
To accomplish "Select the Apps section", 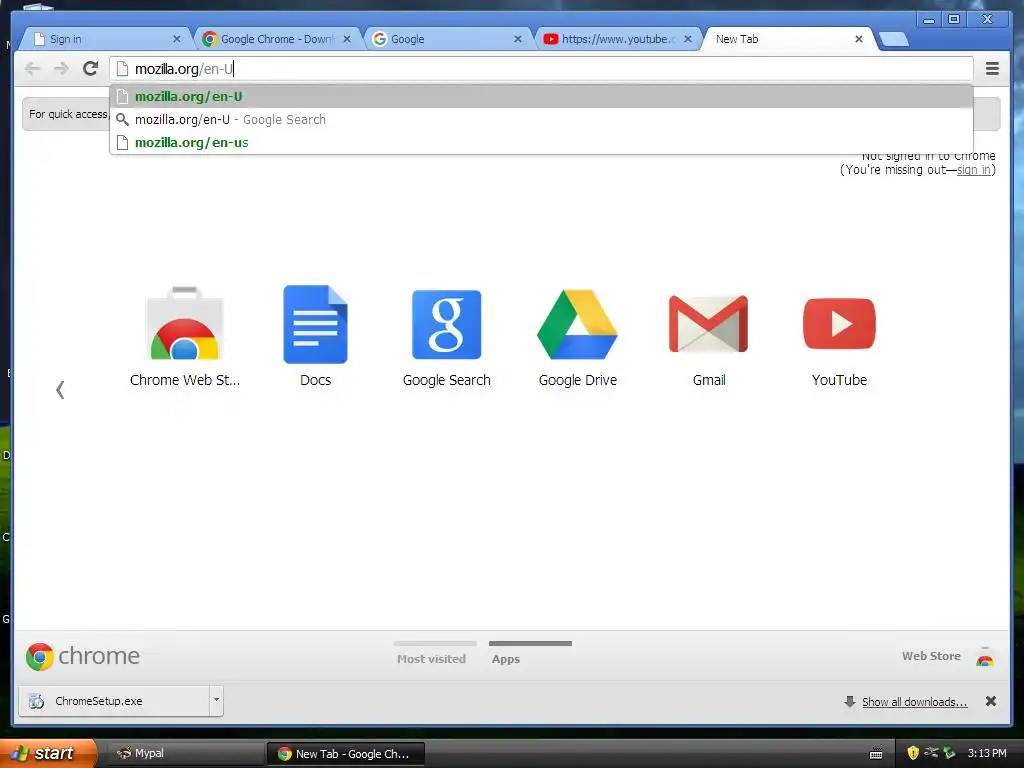I will tap(506, 659).
